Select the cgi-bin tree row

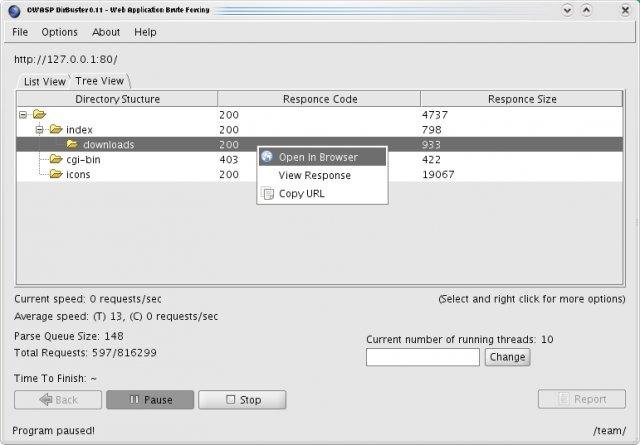(320, 160)
